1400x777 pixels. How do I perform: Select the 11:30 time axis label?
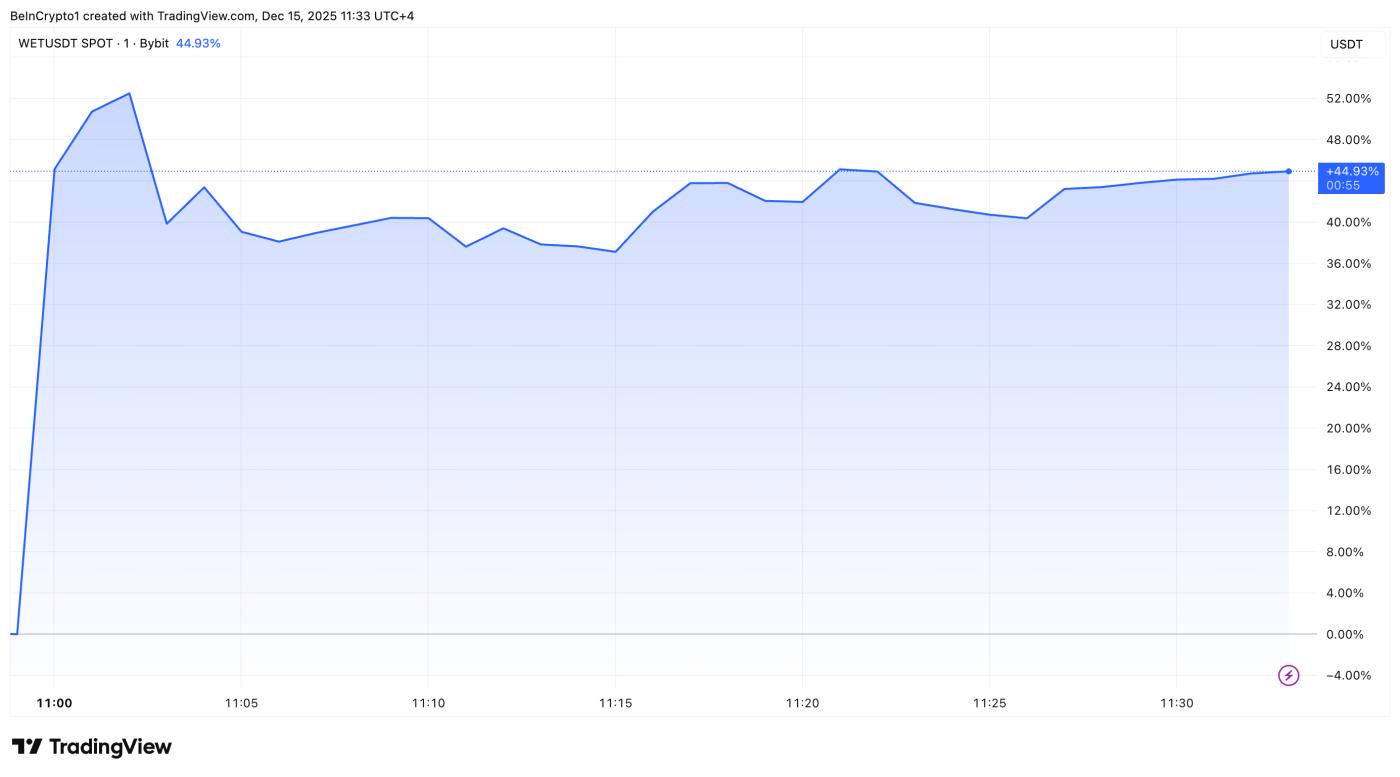pos(1176,703)
